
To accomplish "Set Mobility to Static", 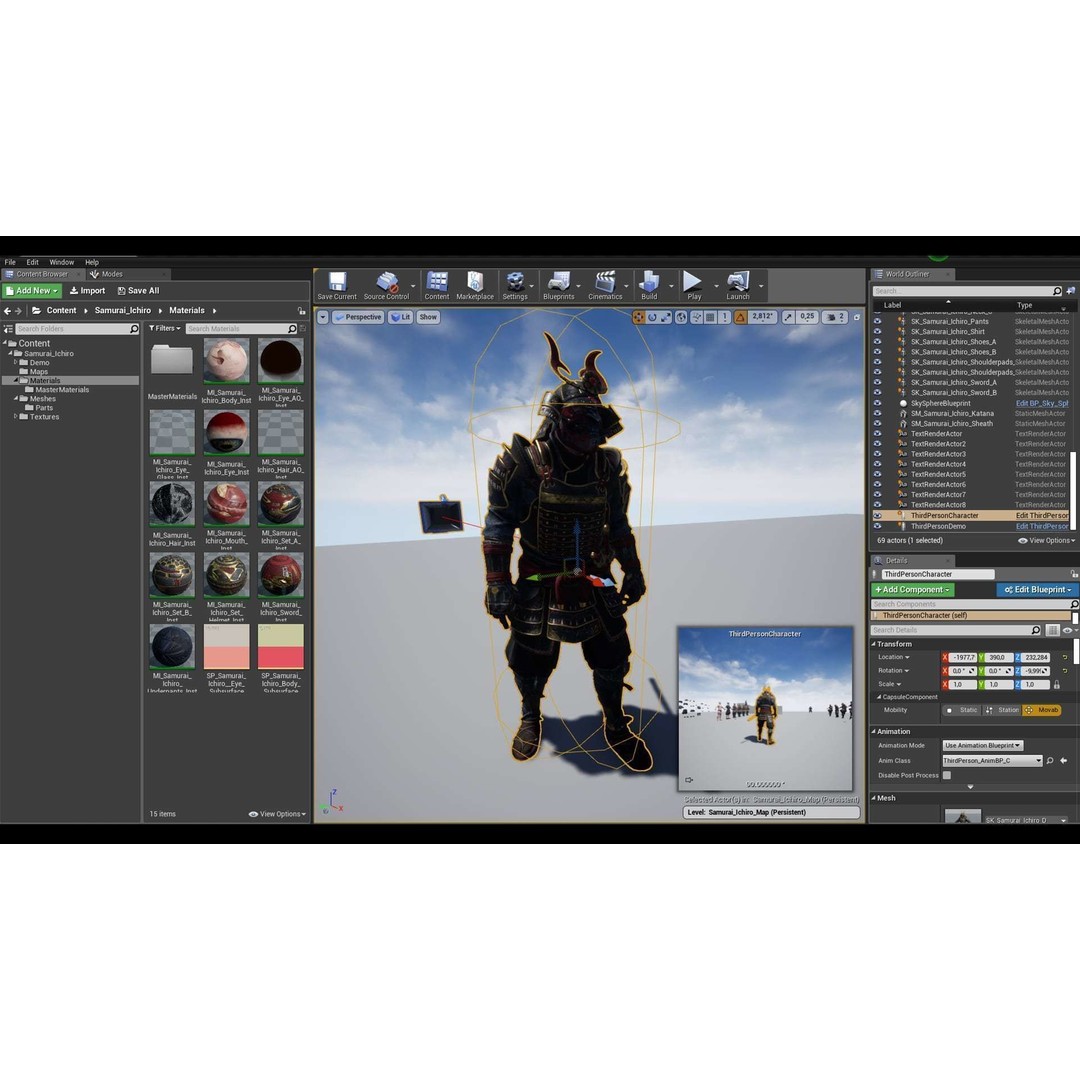I will point(962,710).
